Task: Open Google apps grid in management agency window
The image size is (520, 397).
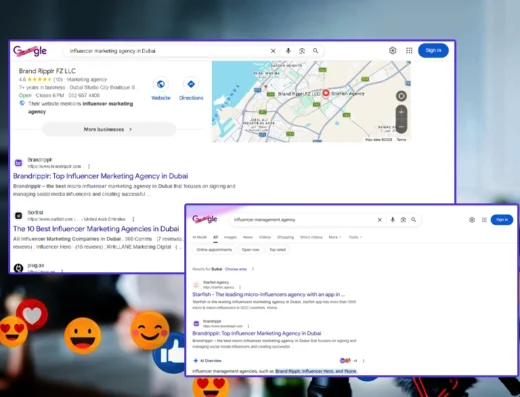Action: 484,220
